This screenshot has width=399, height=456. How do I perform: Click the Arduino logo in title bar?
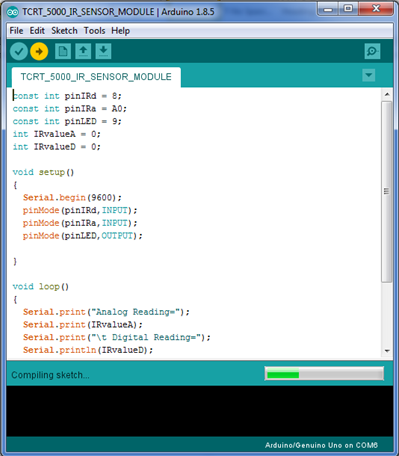[x=13, y=12]
